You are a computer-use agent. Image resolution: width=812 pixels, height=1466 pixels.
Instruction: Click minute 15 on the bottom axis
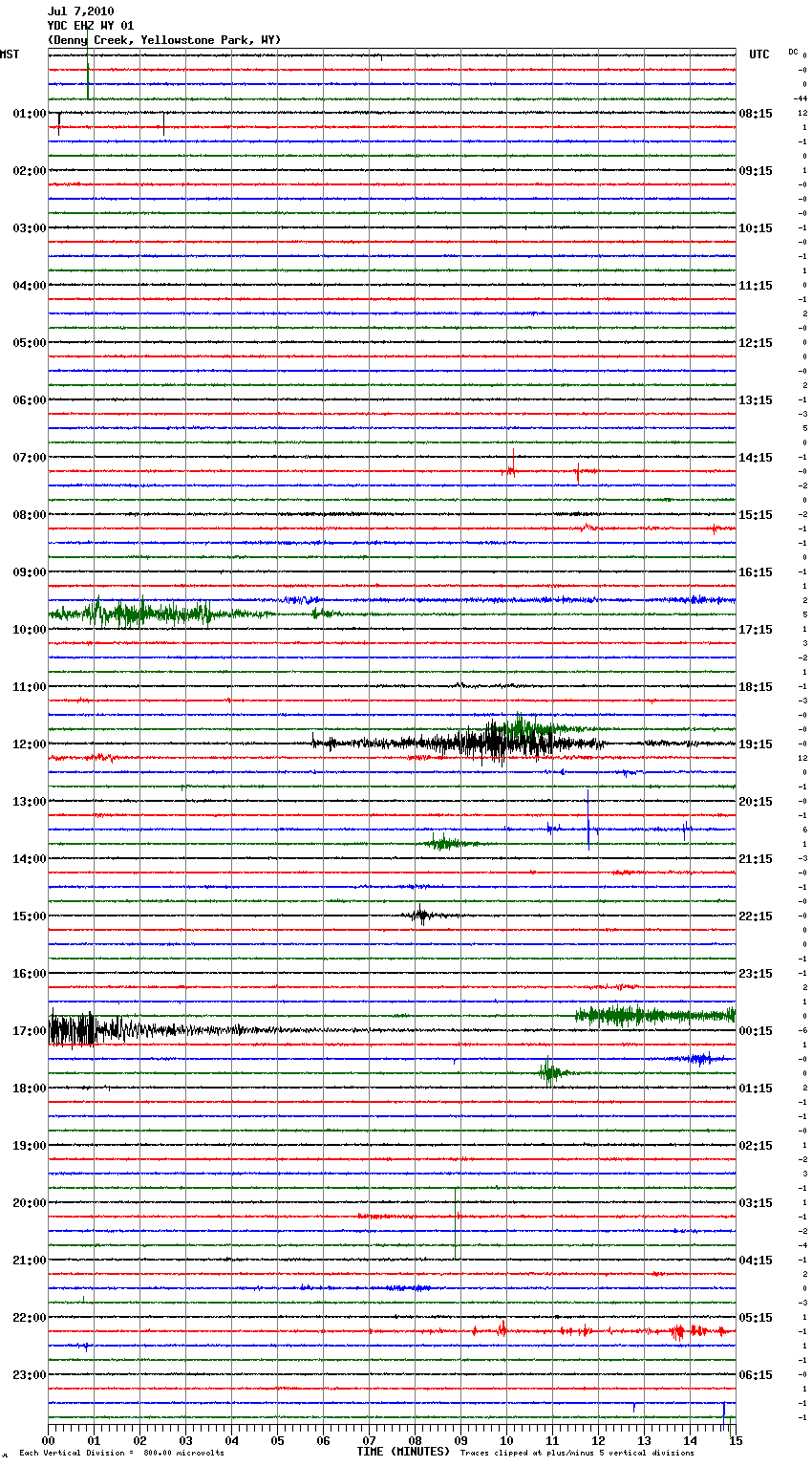coord(734,1439)
